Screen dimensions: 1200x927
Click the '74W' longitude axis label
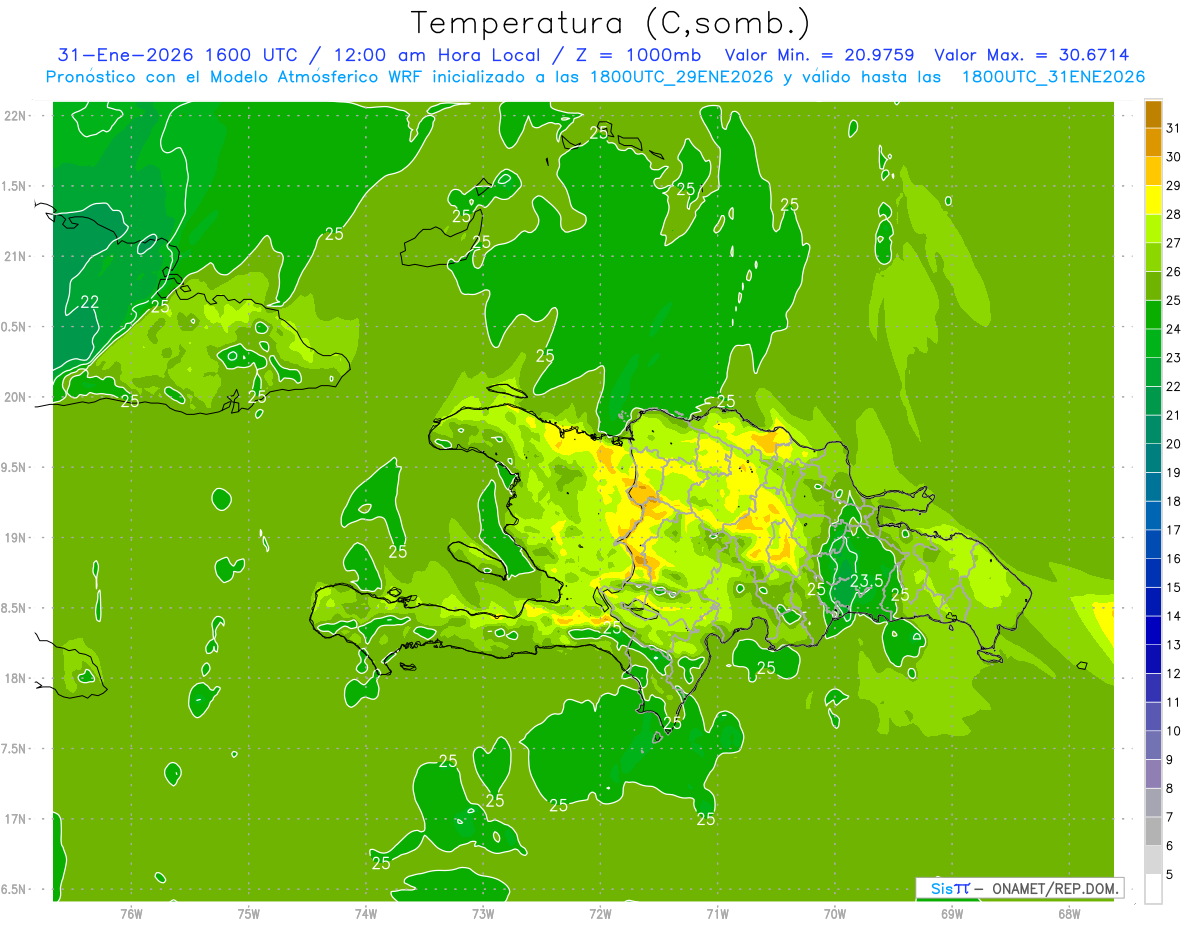366,914
